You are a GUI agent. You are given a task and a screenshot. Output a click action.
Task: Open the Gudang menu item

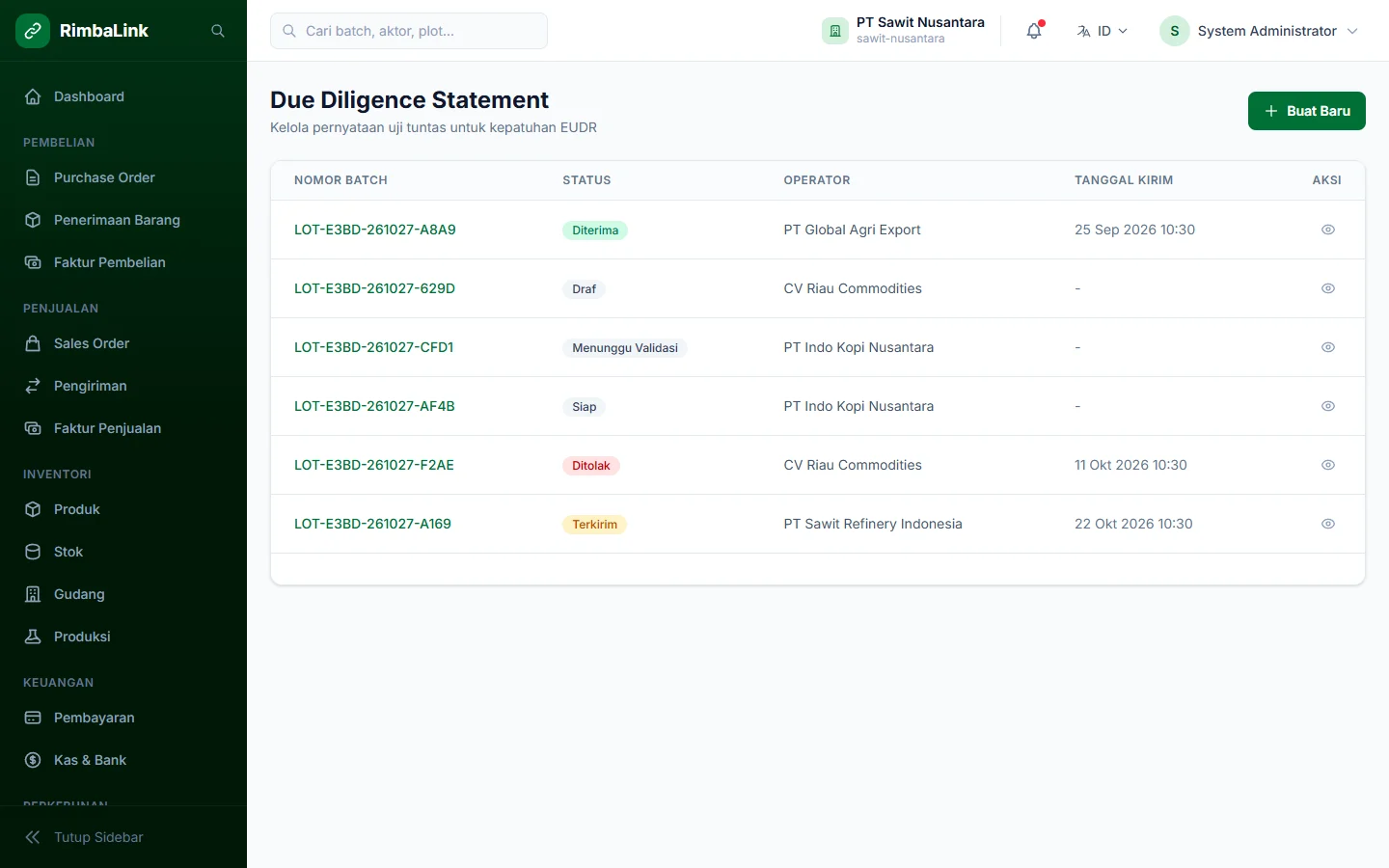[123, 594]
